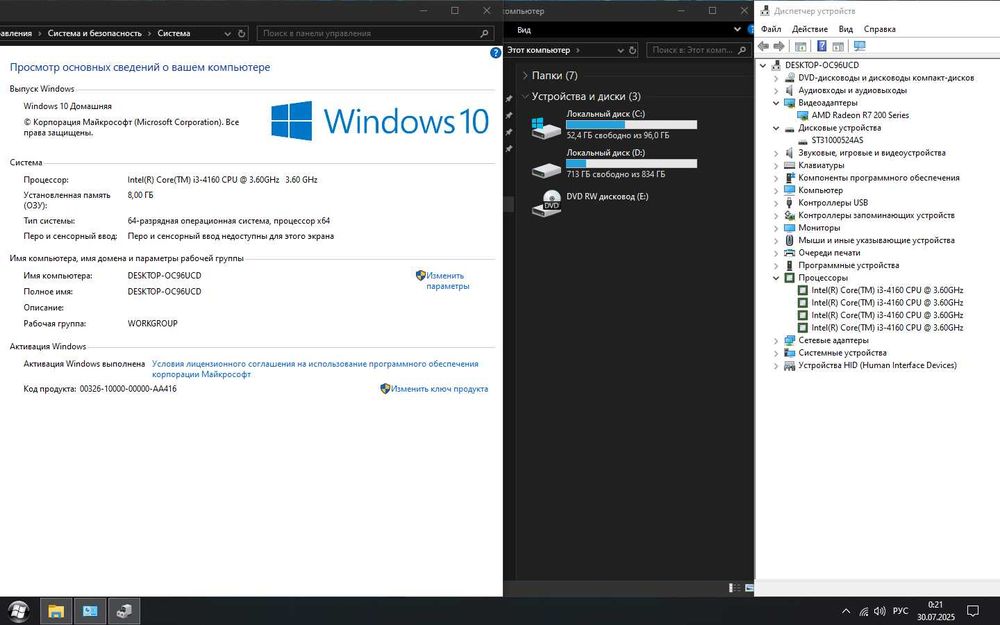This screenshot has height=625, width=1000.
Task: Click magnifier icon in Control Panel search box
Action: pos(485,33)
